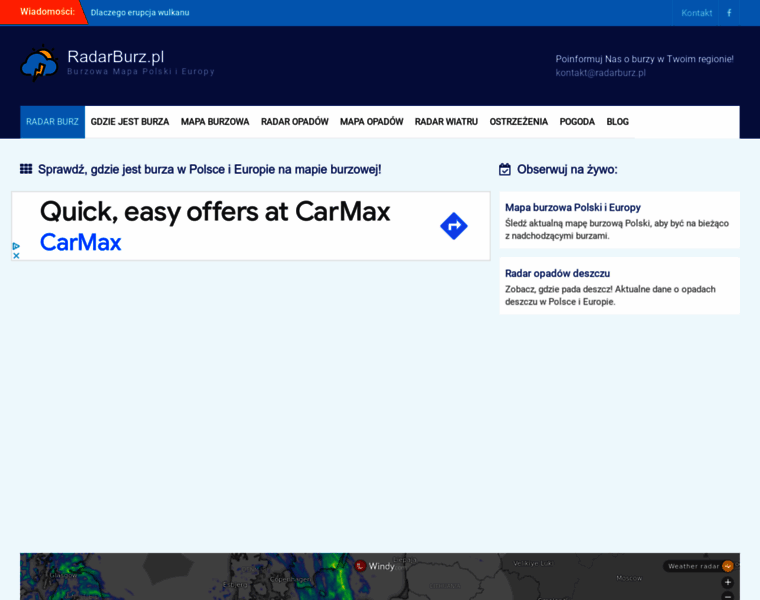Zoom in the map with plus button
This screenshot has height=600, width=760.
click(x=728, y=583)
